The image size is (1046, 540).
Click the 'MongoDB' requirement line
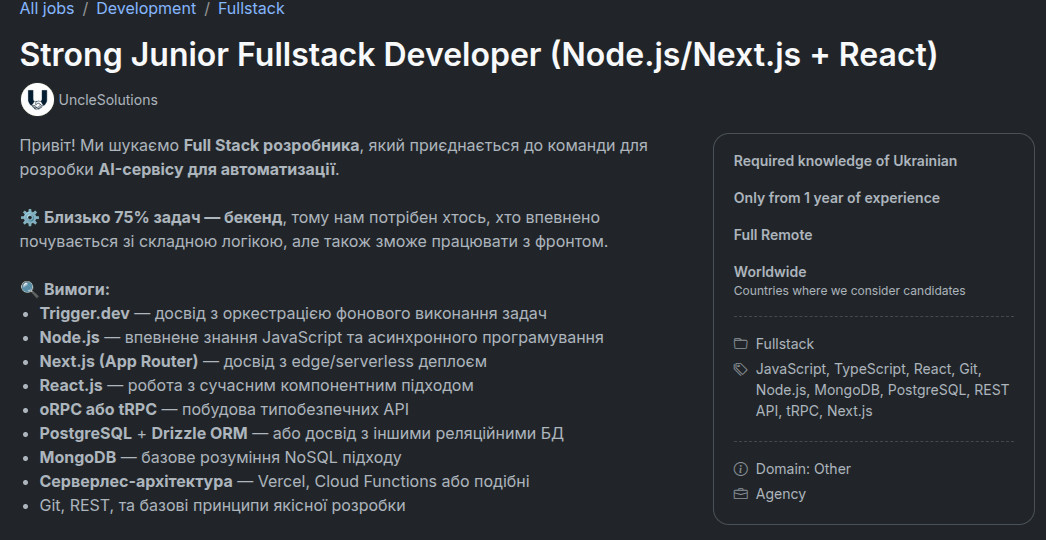coord(221,458)
